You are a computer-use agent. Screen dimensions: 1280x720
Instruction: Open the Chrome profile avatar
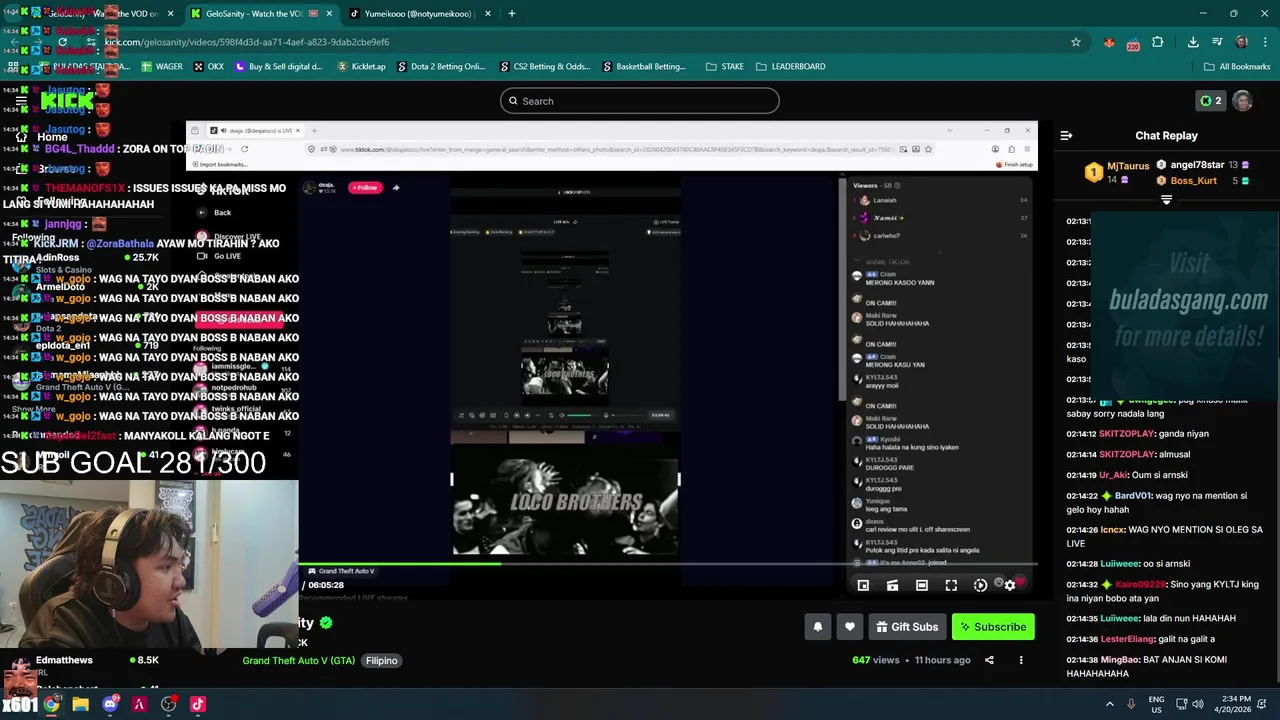click(x=1241, y=42)
